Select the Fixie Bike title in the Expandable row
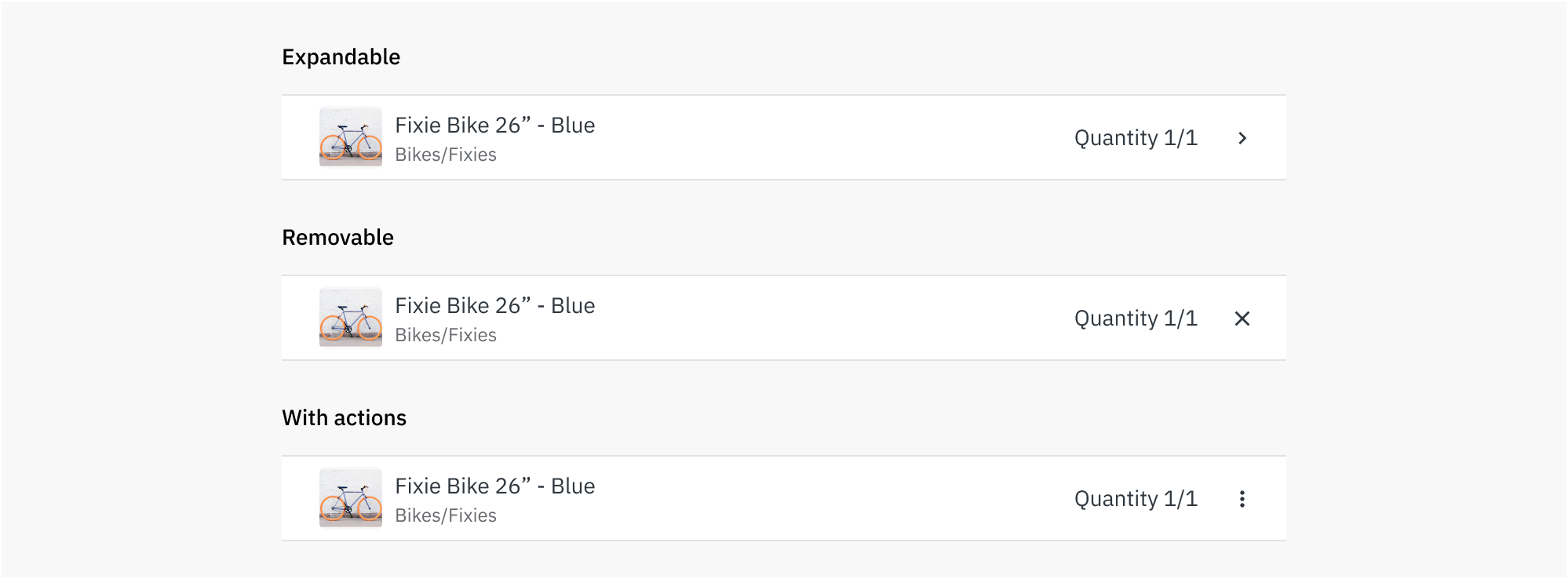The height and width of the screenshot is (579, 1568). tap(494, 126)
